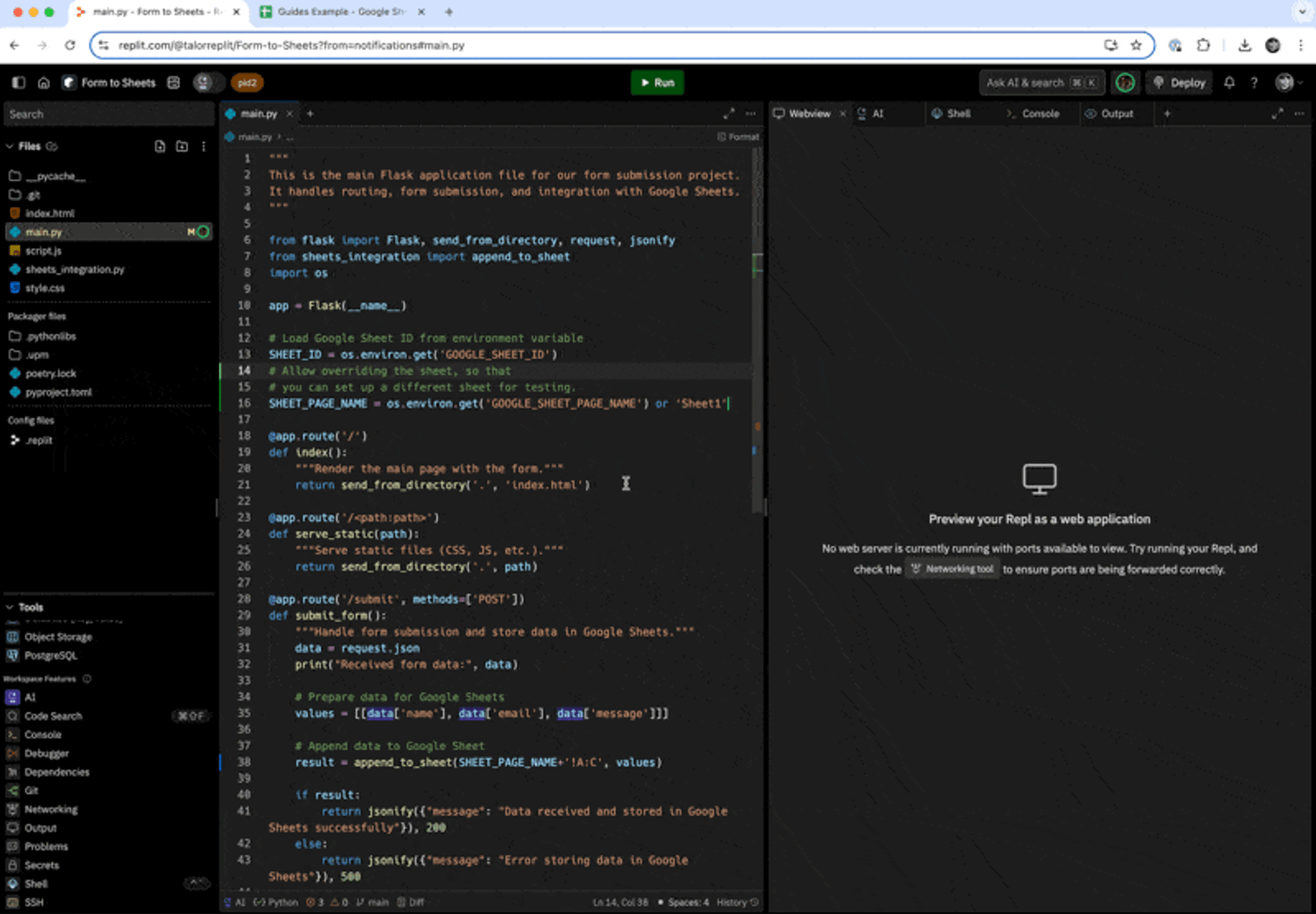Image resolution: width=1316 pixels, height=914 pixels.
Task: Click the new folder icon
Action: 182,146
